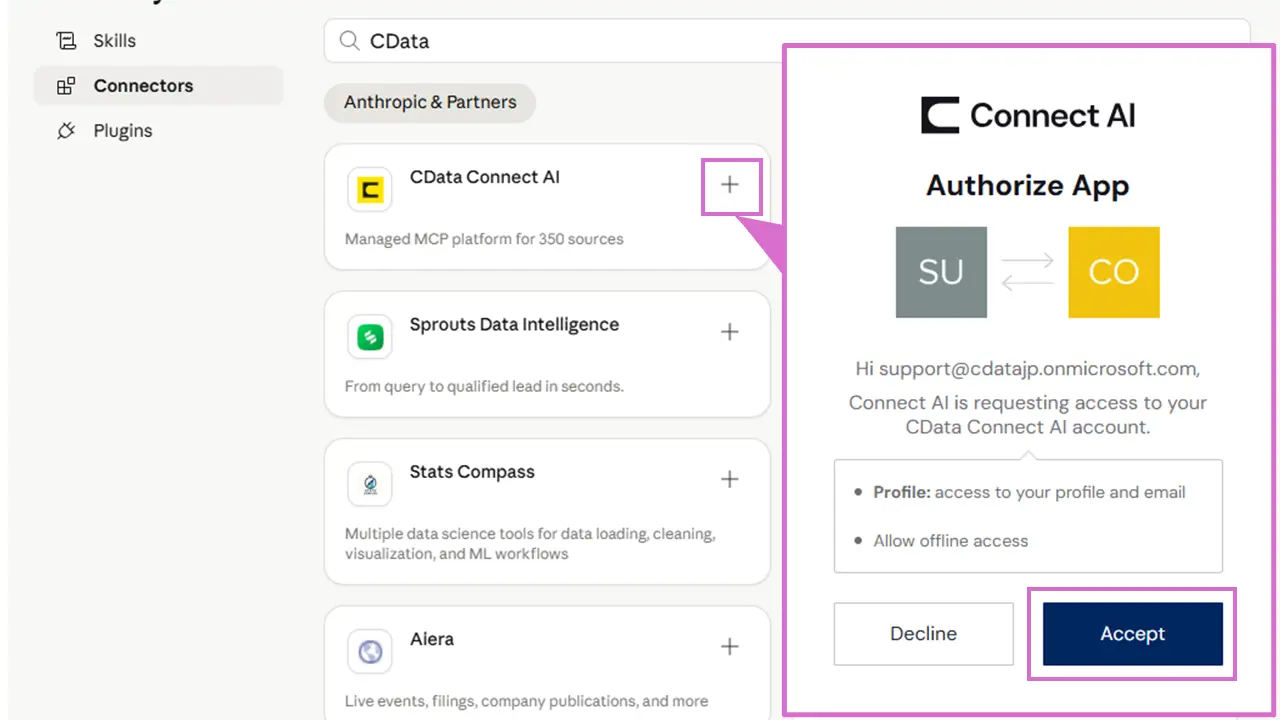This screenshot has height=720, width=1280.
Task: Click the search magnifier icon
Action: point(349,41)
